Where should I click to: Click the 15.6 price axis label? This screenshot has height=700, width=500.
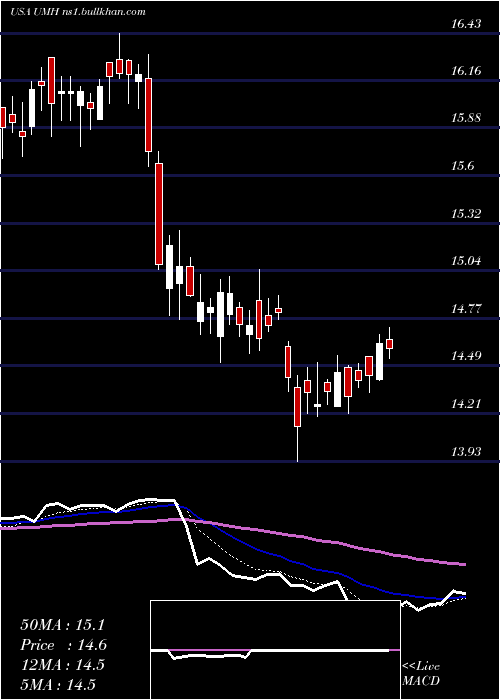point(462,166)
